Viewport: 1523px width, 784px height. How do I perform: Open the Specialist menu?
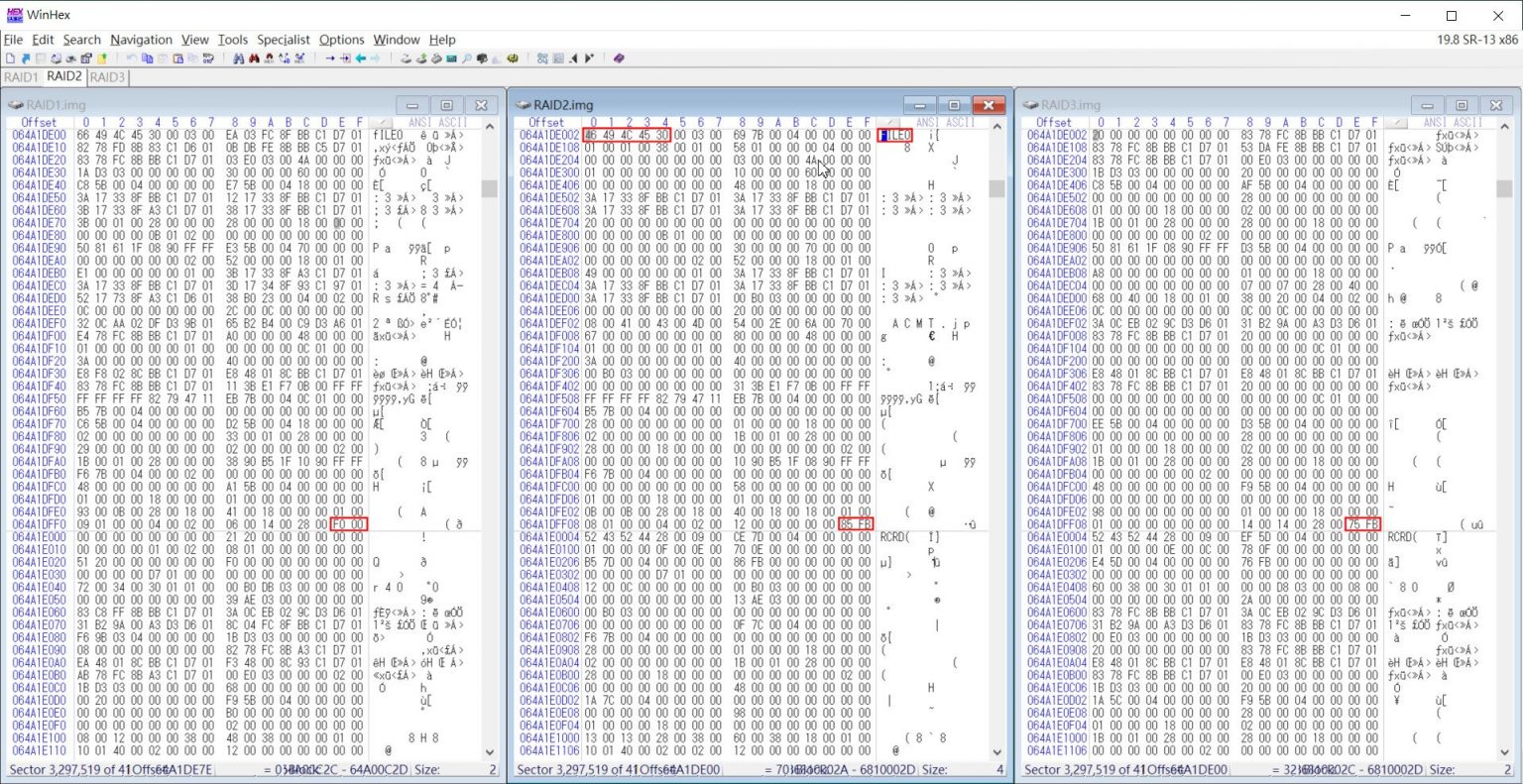point(284,40)
